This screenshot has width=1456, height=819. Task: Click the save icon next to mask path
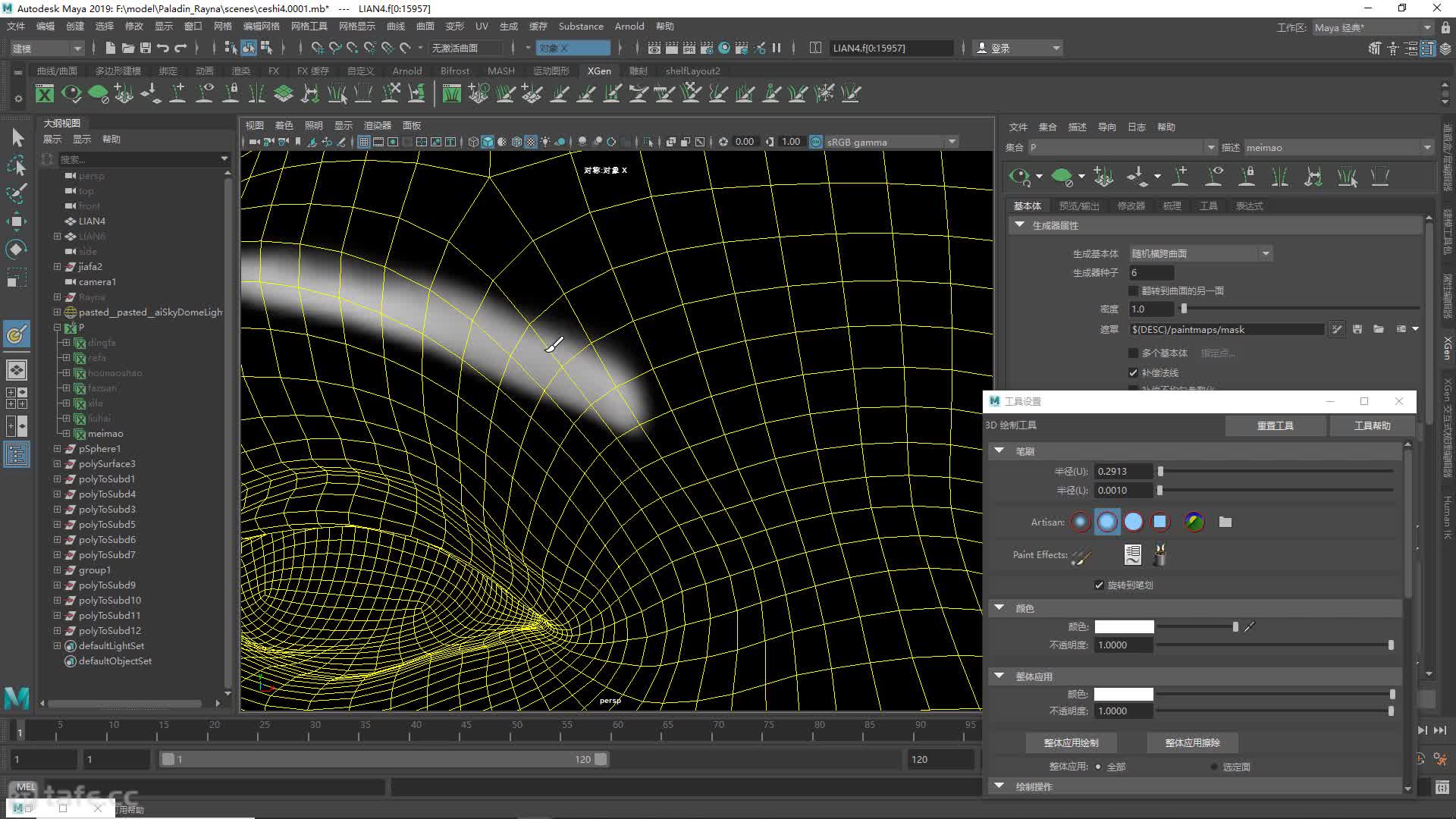click(1357, 329)
